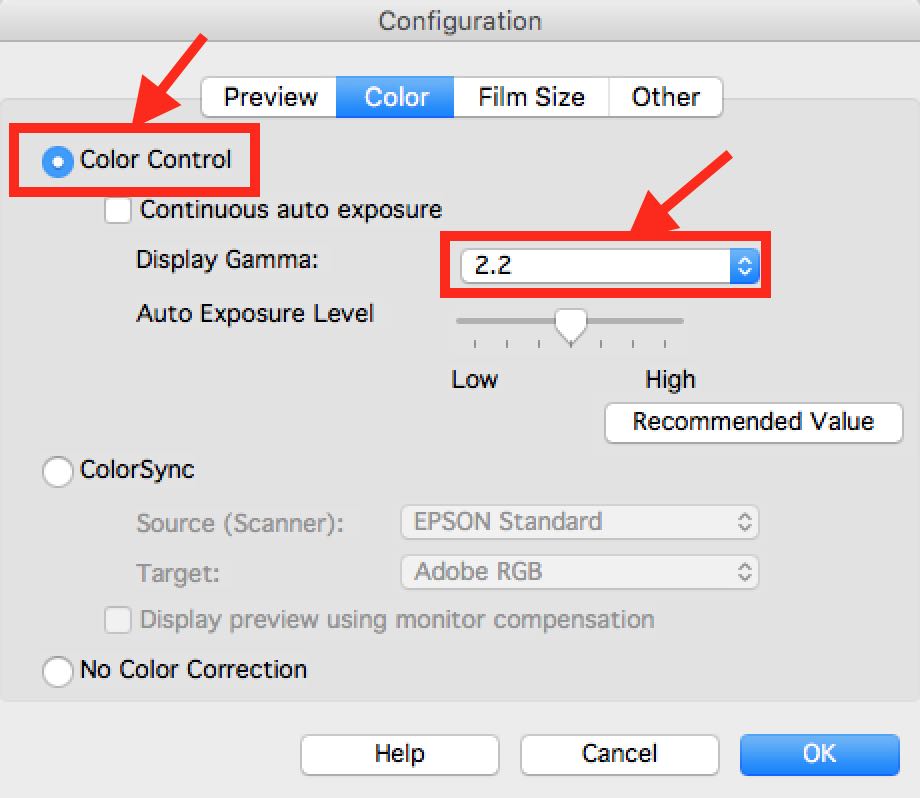The width and height of the screenshot is (920, 798).
Task: Select No Color Correction option
Action: [58, 670]
